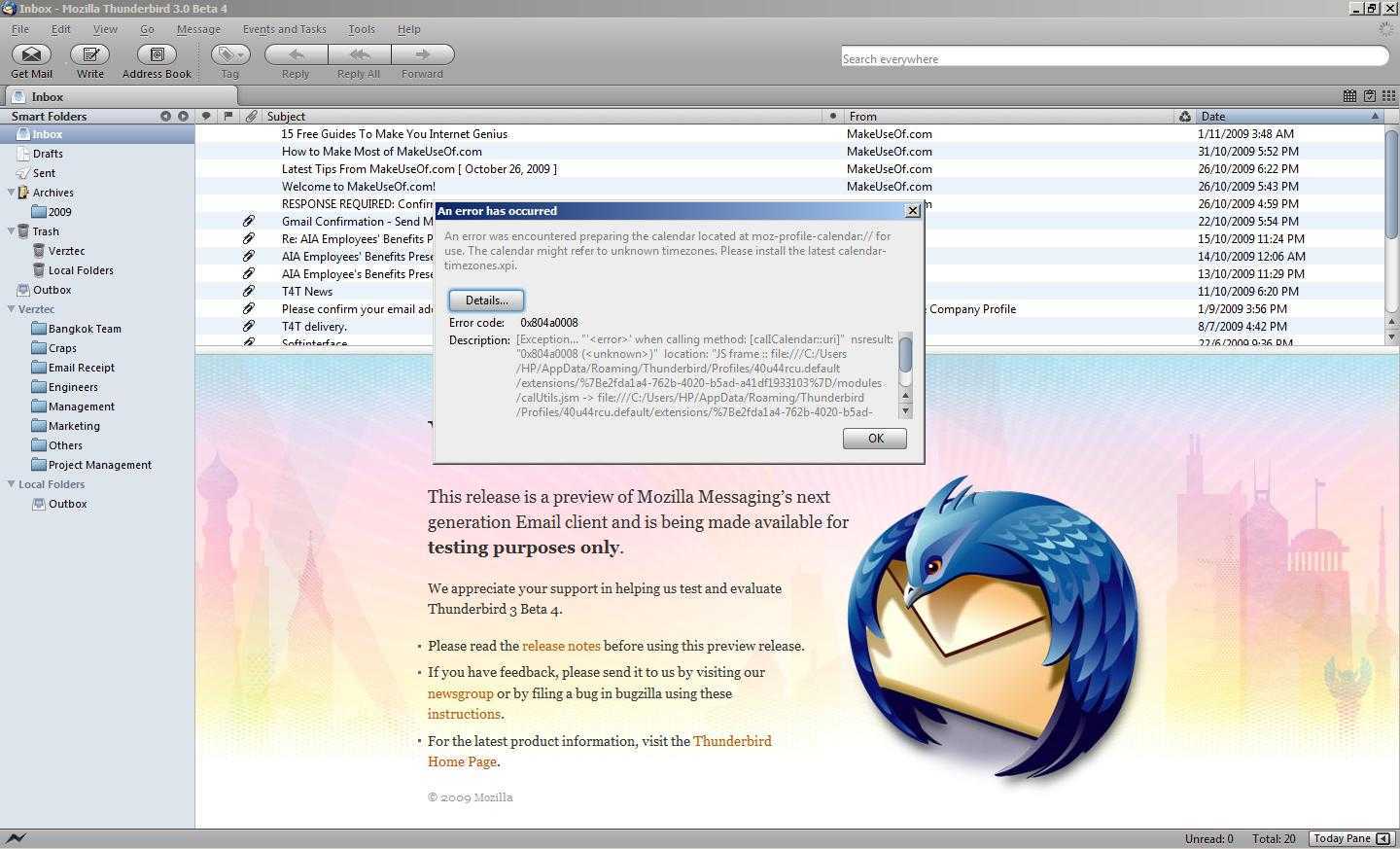The height and width of the screenshot is (849, 1400).
Task: Click the Get Mail toolbar icon
Action: pos(31,54)
